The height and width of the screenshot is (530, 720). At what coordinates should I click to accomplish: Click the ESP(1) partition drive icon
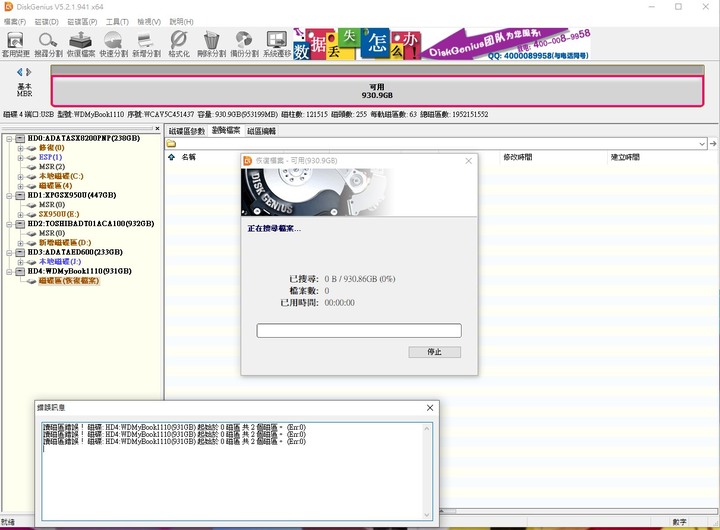(x=32, y=158)
